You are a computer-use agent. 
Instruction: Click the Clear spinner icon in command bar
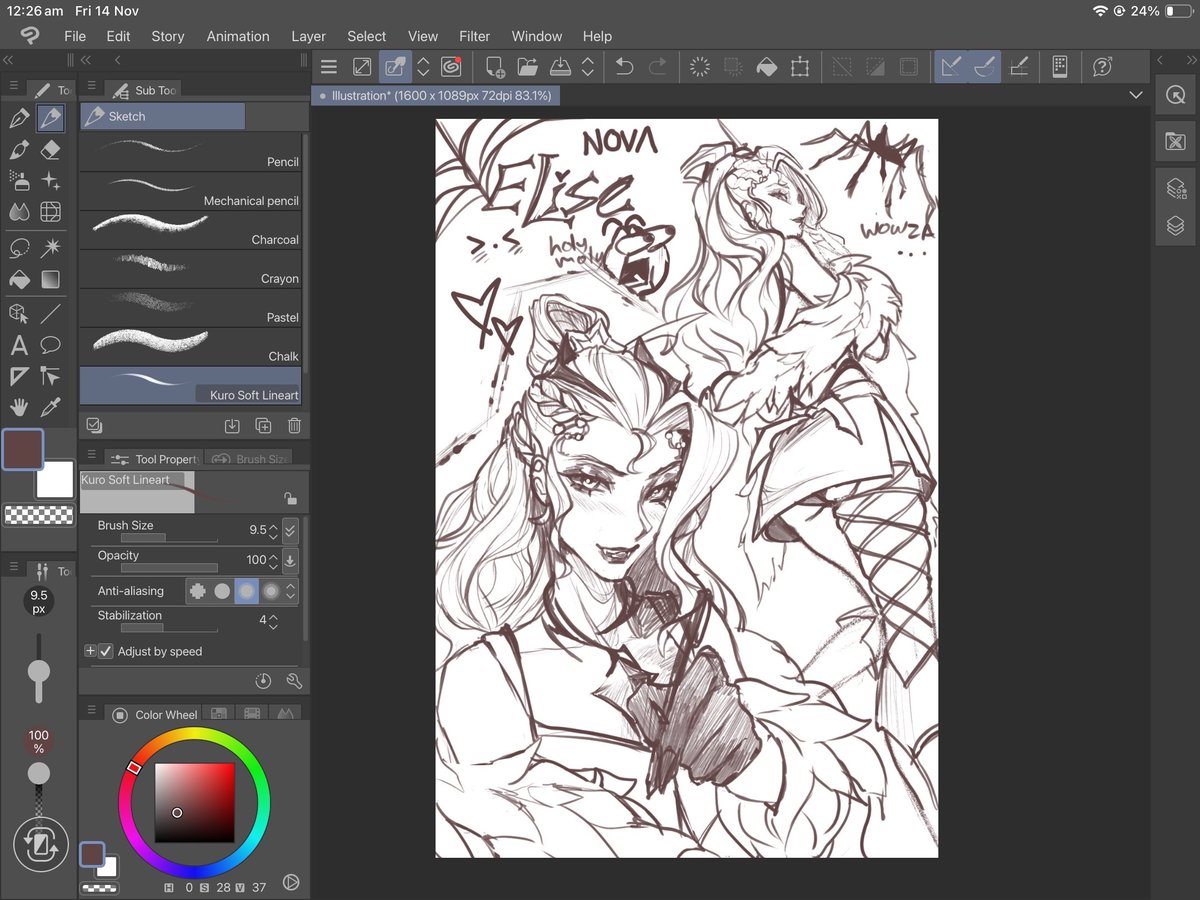click(700, 67)
